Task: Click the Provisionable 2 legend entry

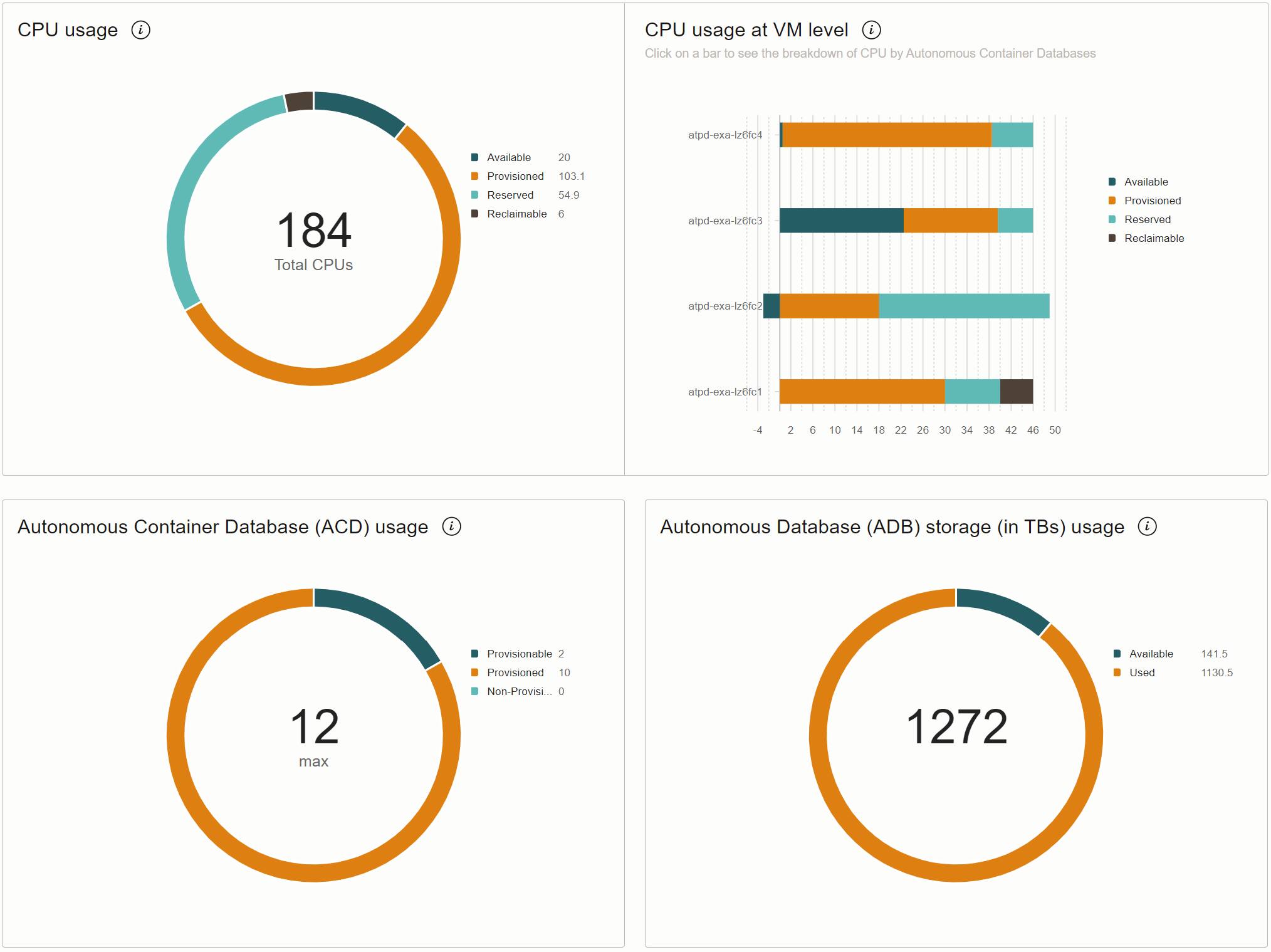Action: coord(518,654)
